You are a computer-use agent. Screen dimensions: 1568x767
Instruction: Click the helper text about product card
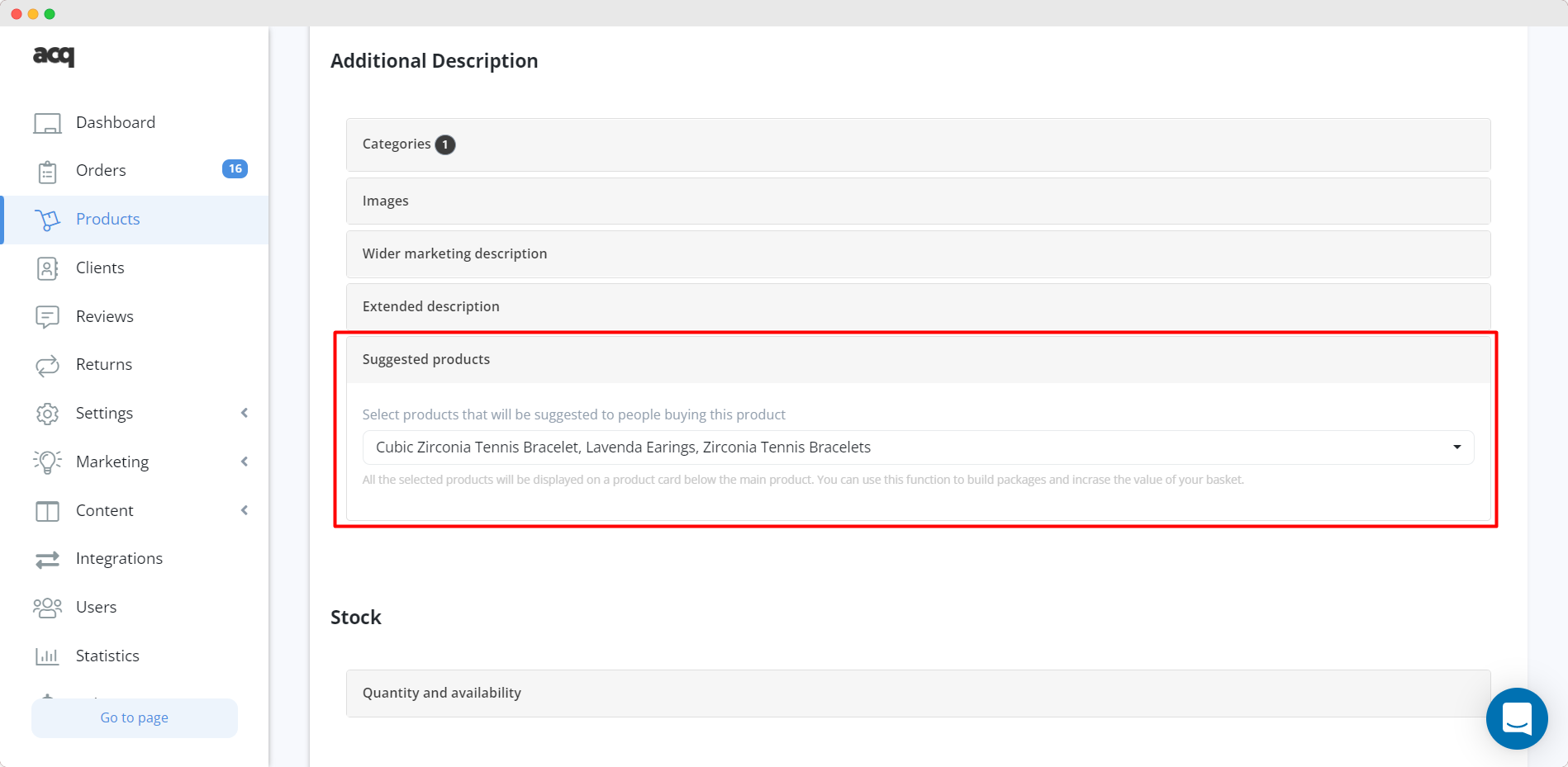click(x=803, y=480)
